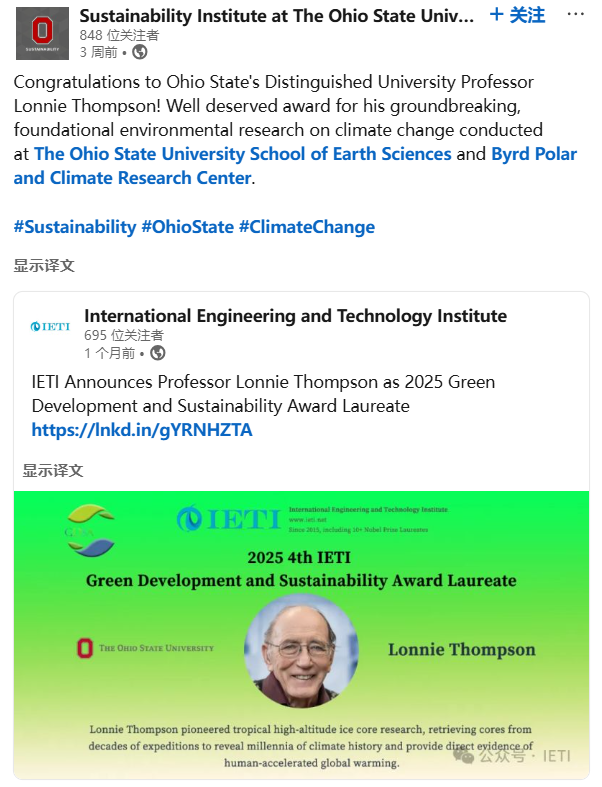The image size is (602, 787).
Task: Click the large IETI logo in the banner
Action: pyautogui.click(x=227, y=519)
